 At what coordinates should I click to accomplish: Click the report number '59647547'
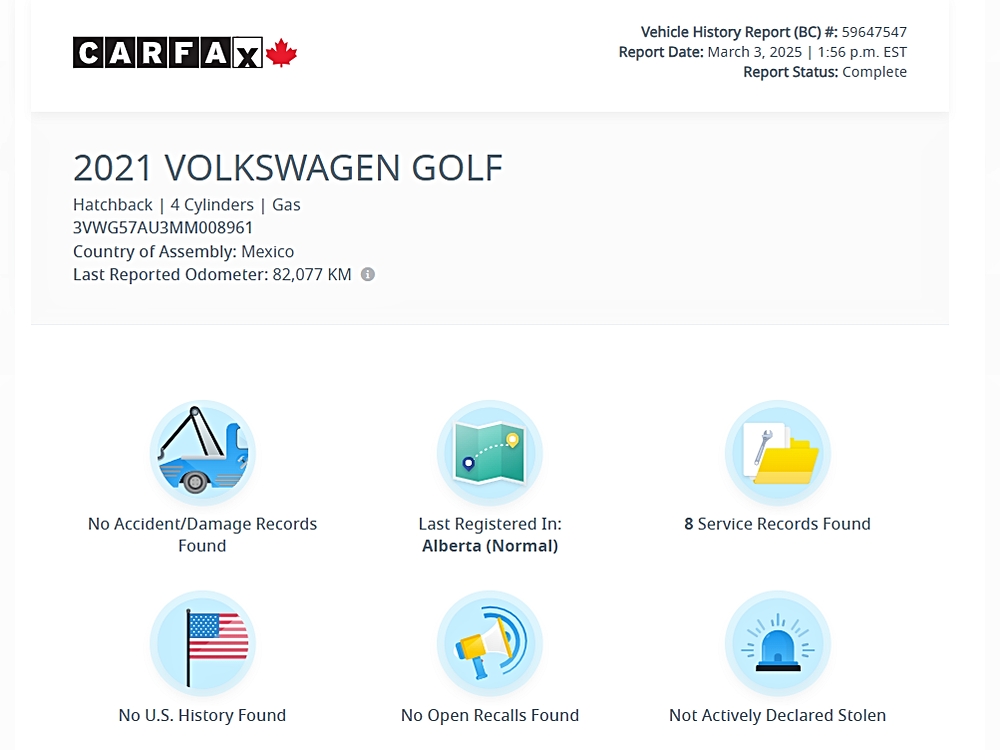874,32
